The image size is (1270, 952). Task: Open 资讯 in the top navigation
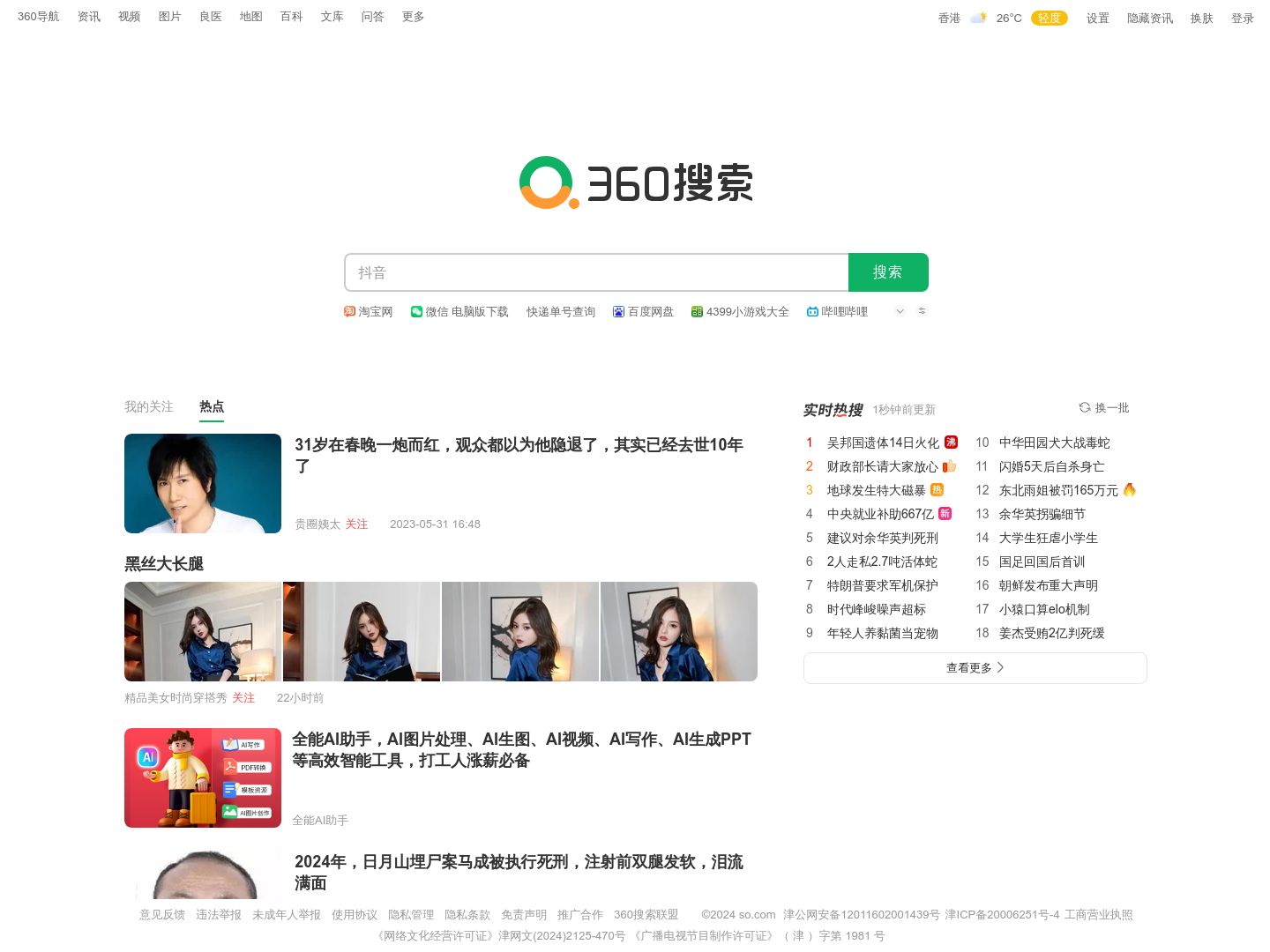click(89, 17)
